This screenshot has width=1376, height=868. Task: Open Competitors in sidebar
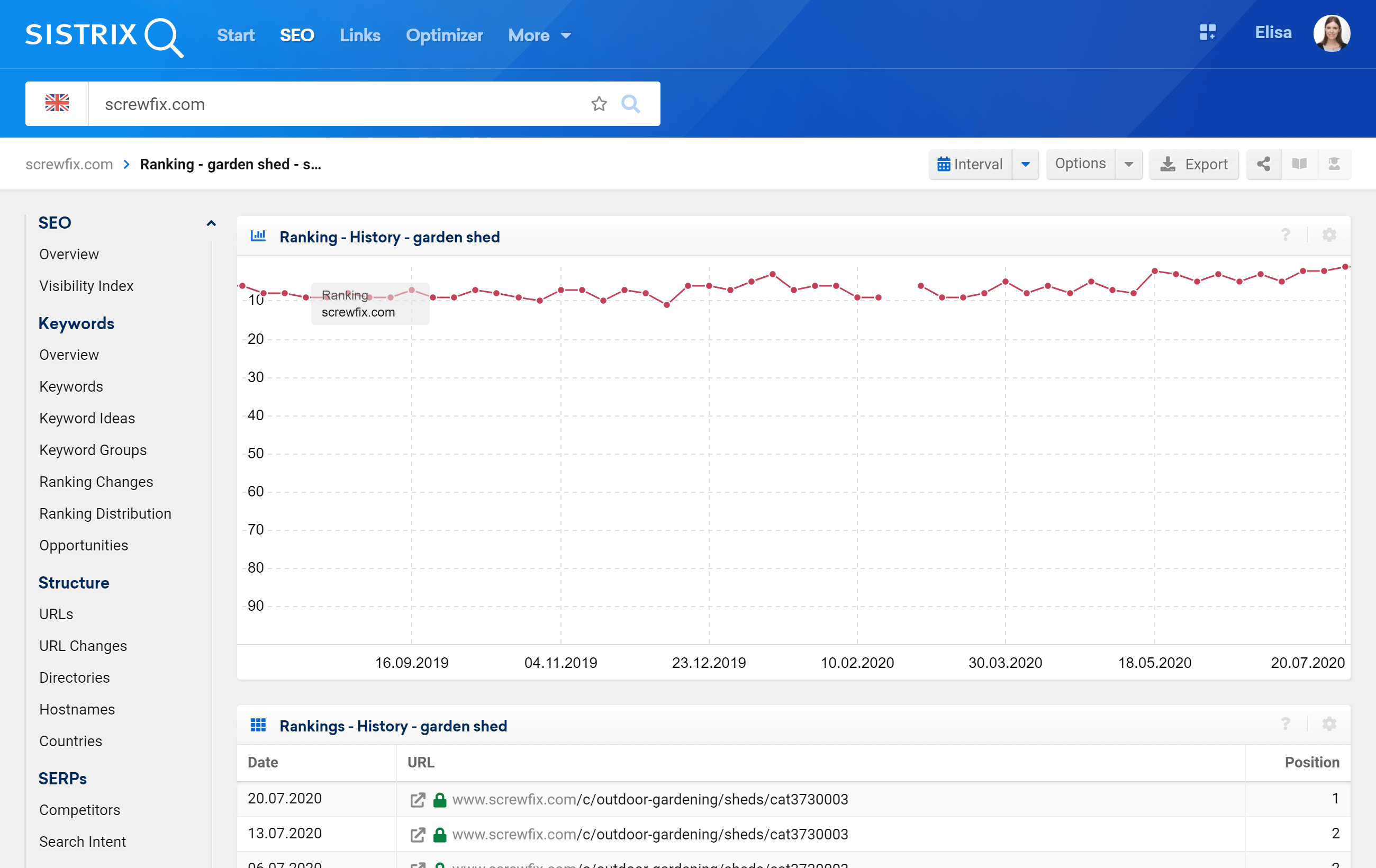click(x=80, y=810)
